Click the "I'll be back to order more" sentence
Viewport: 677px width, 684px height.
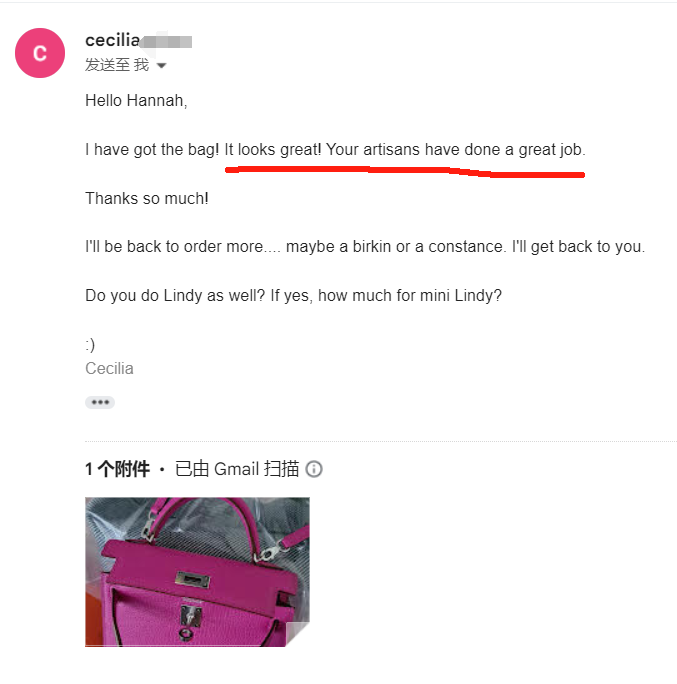174,247
